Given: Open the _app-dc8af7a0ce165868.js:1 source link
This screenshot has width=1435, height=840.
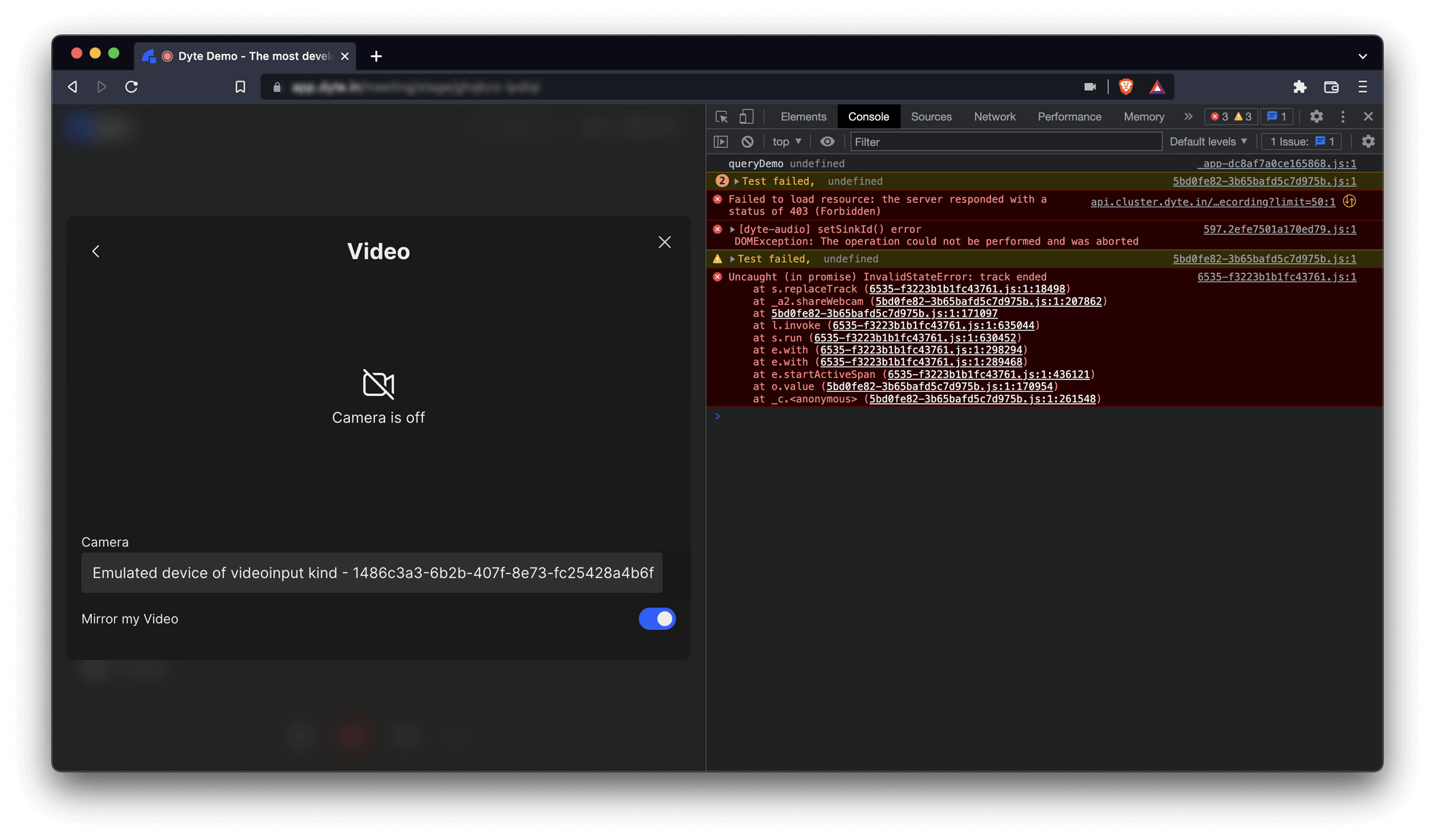Looking at the screenshot, I should [x=1277, y=164].
